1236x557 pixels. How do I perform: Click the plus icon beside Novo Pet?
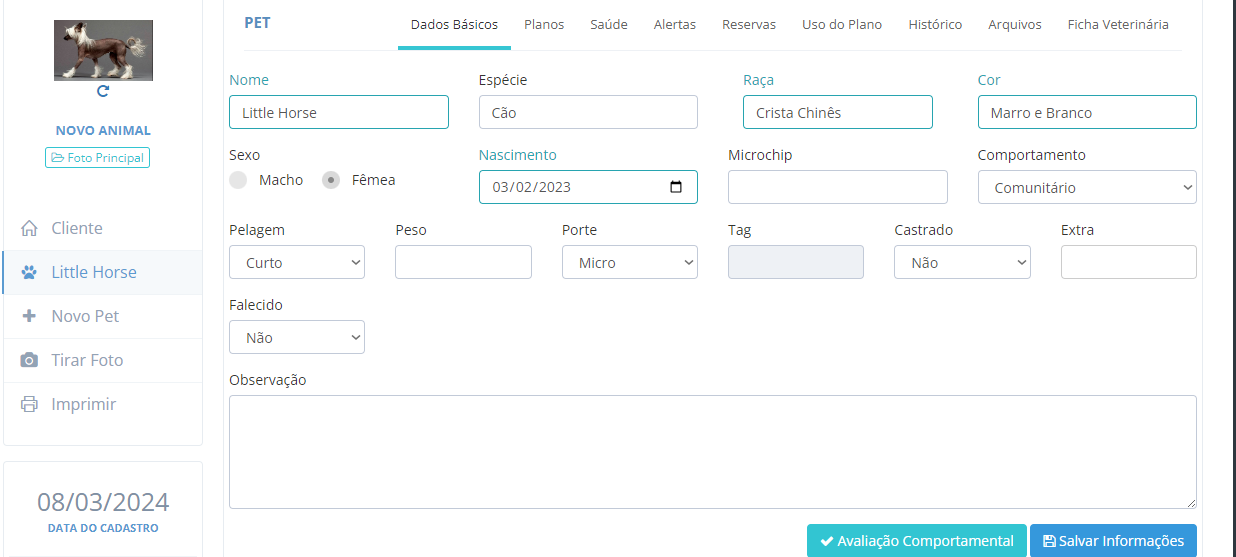29,316
